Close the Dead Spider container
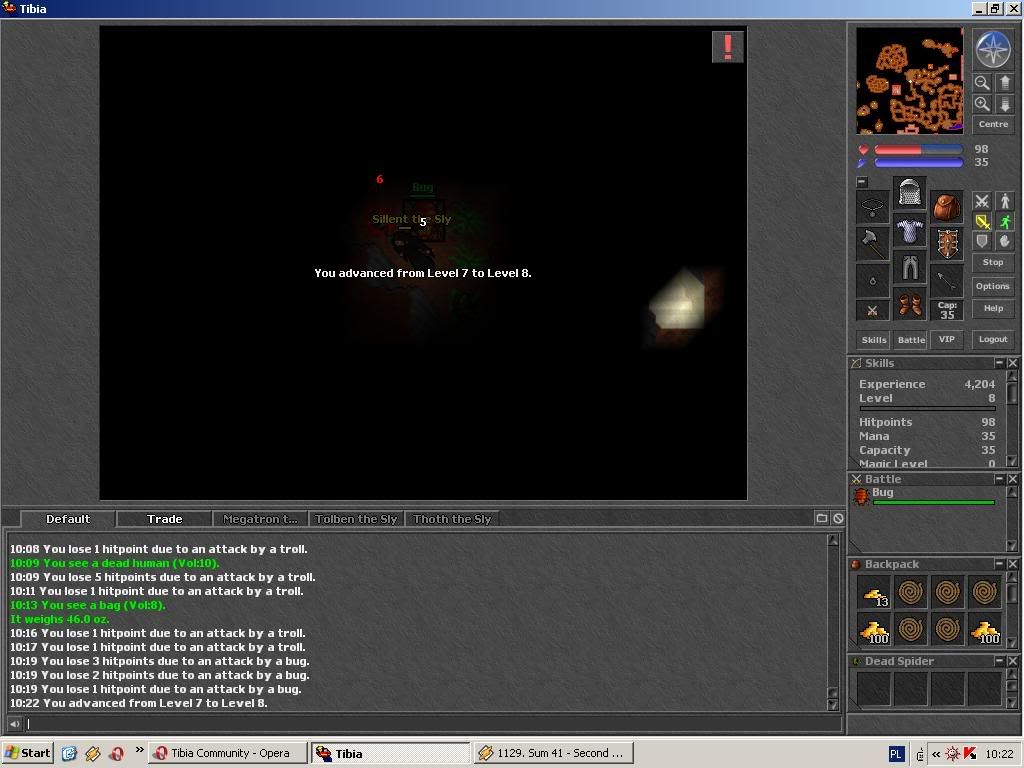 (x=1012, y=661)
